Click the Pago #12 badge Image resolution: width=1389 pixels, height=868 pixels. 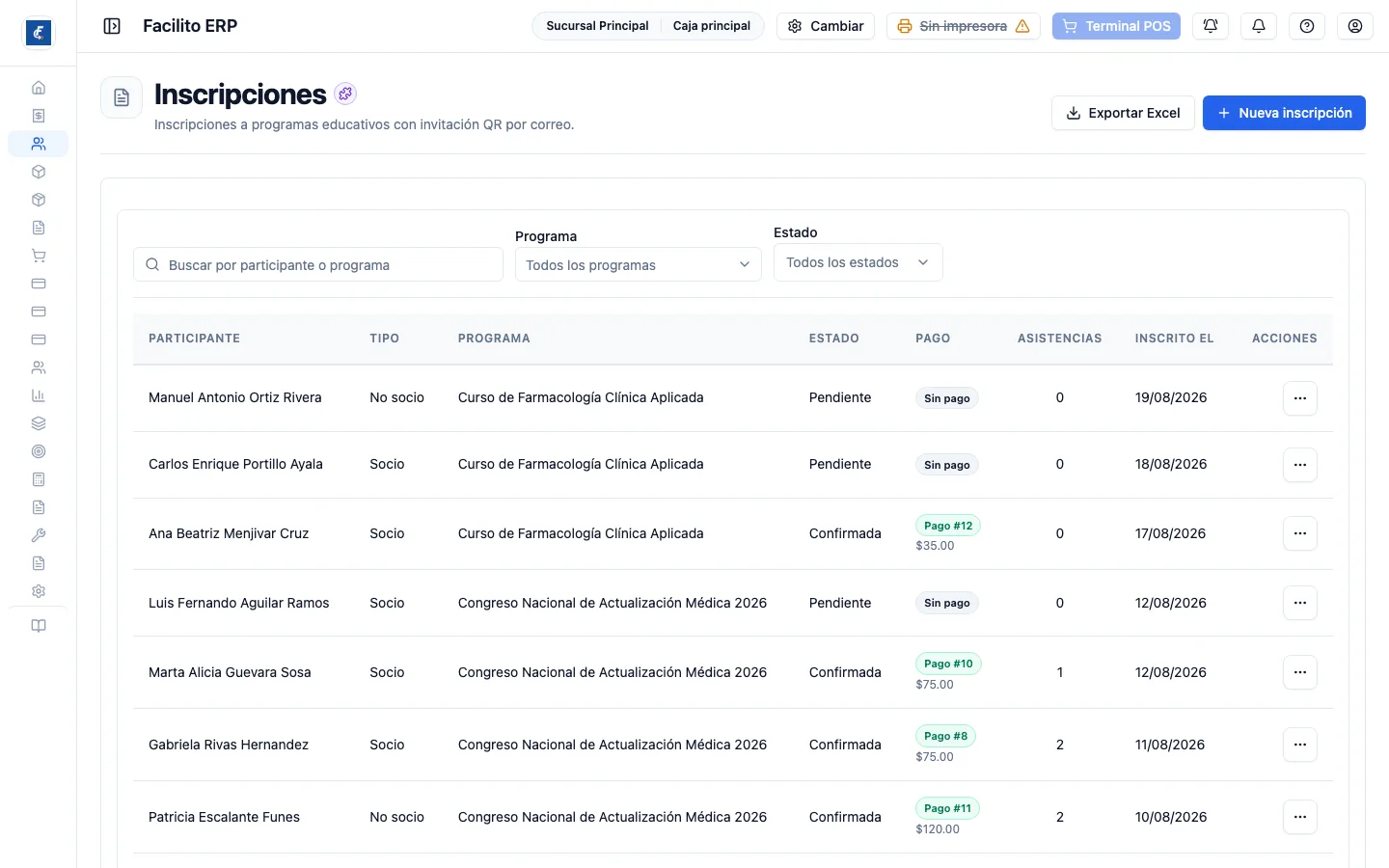click(x=948, y=526)
